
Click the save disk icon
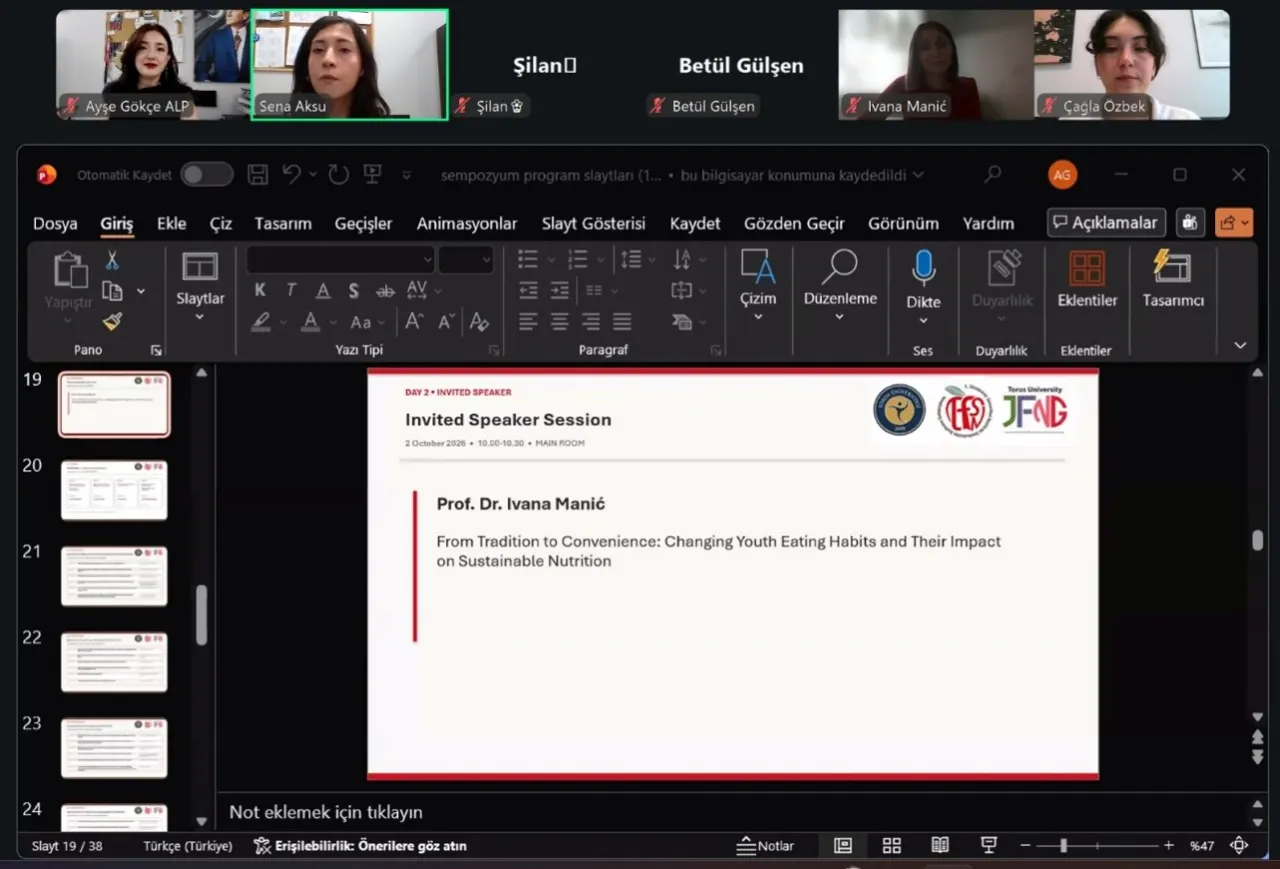tap(257, 175)
